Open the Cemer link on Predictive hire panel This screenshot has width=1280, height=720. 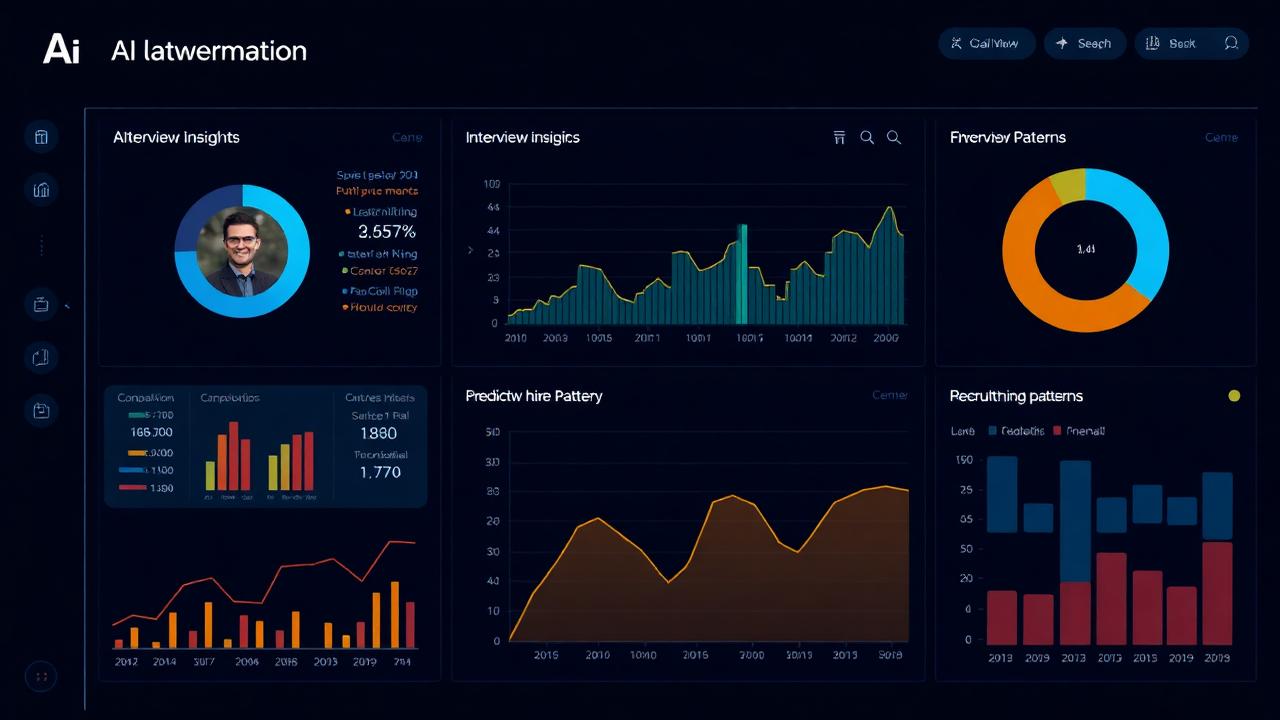[890, 395]
